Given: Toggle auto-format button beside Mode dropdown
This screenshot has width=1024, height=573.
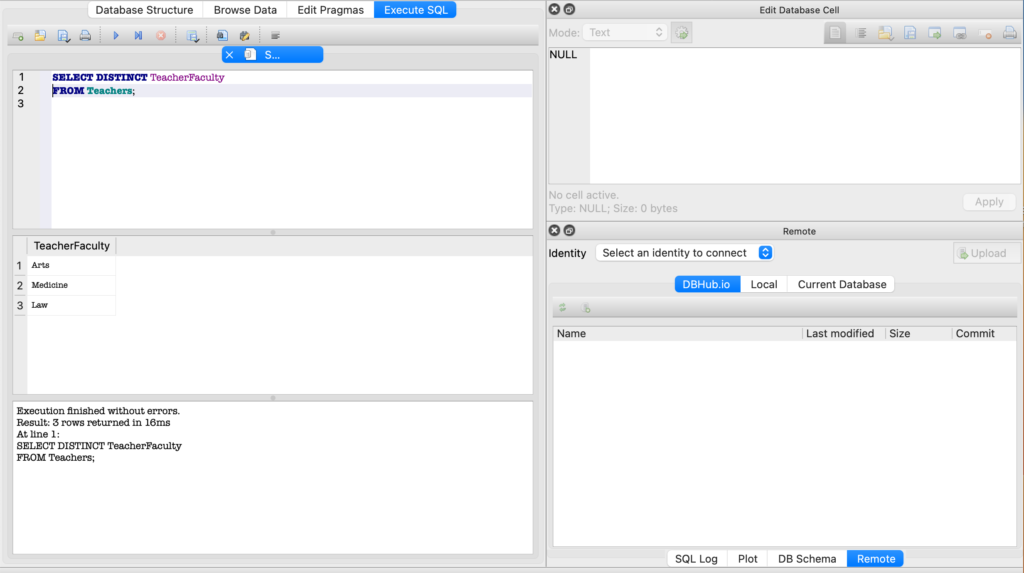Looking at the screenshot, I should [x=681, y=33].
